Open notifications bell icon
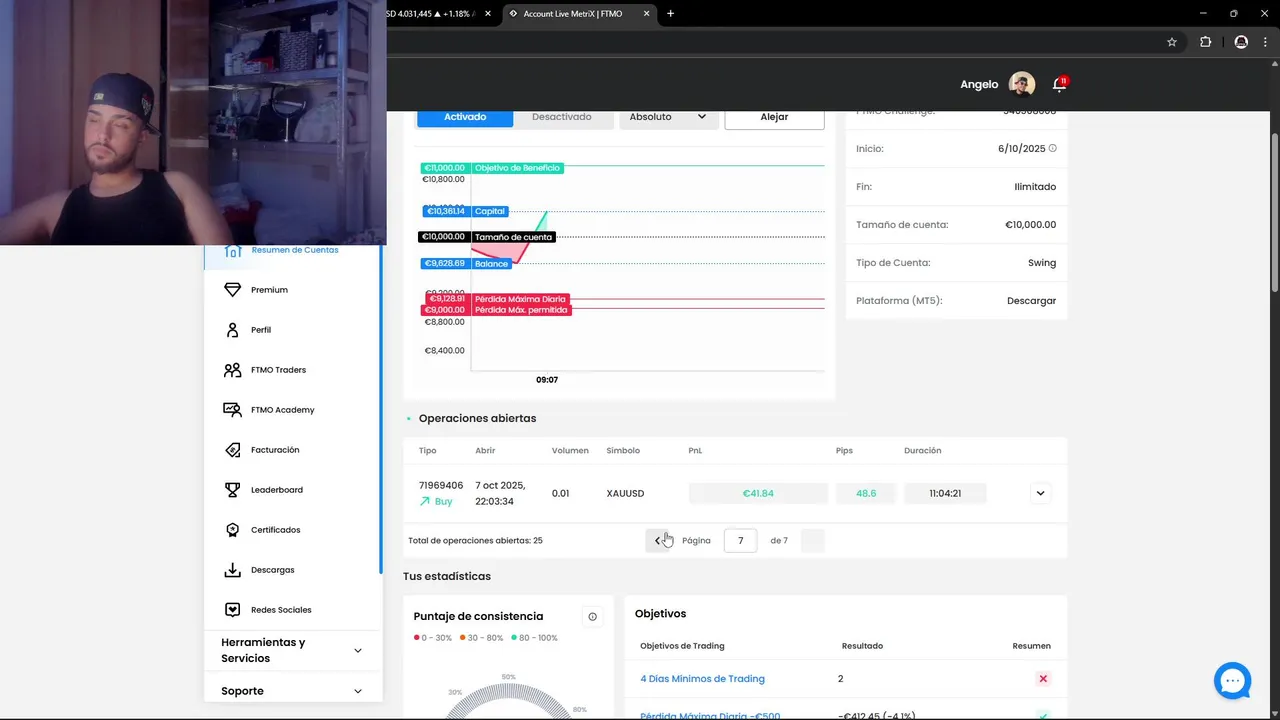The image size is (1280, 720). coord(1059,84)
